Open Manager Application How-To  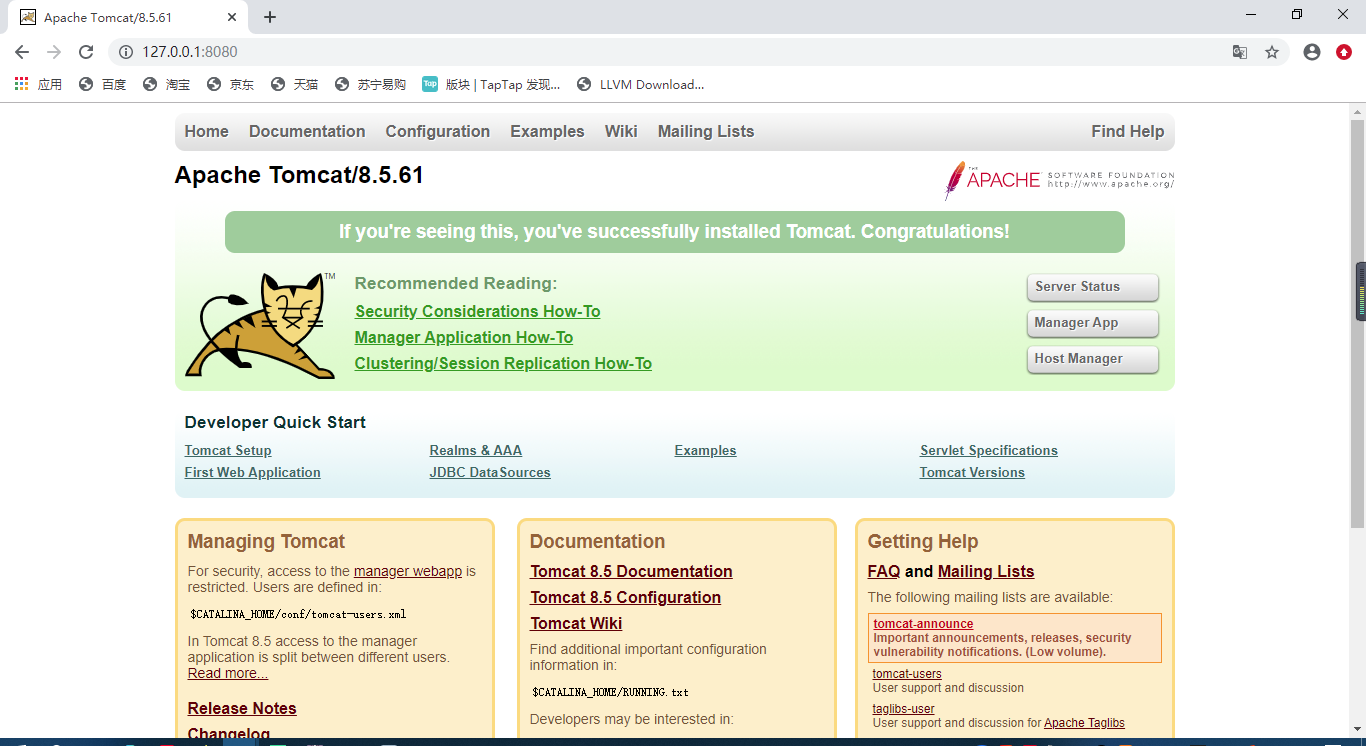coord(464,338)
